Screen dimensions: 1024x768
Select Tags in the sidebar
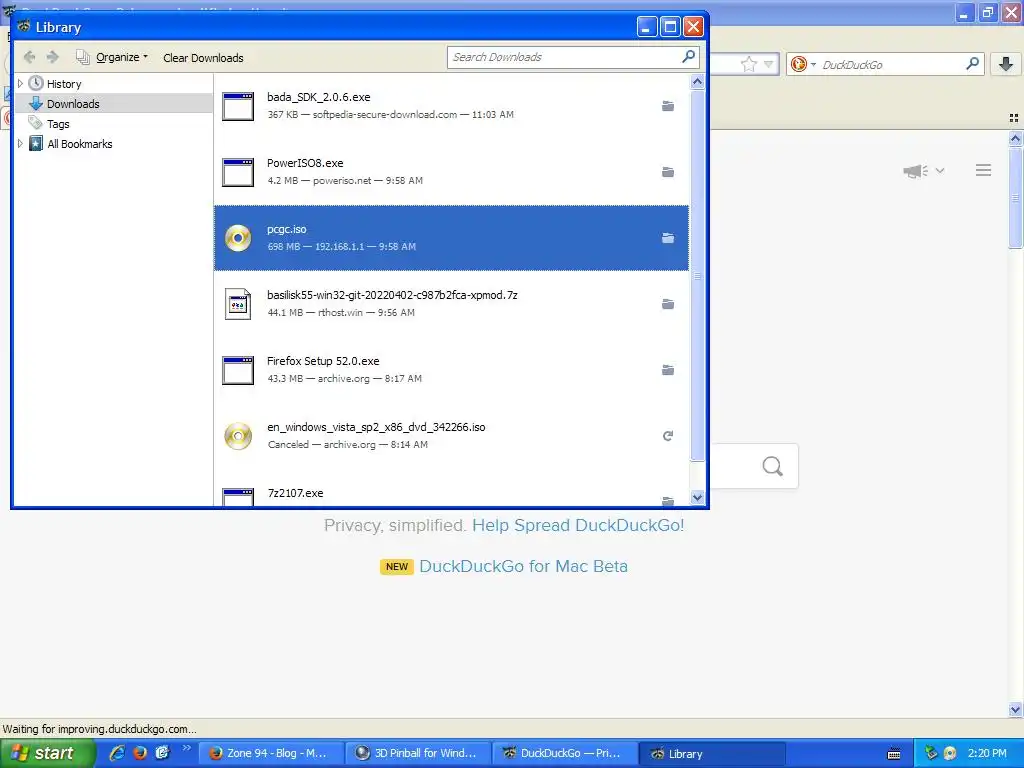pyautogui.click(x=58, y=124)
